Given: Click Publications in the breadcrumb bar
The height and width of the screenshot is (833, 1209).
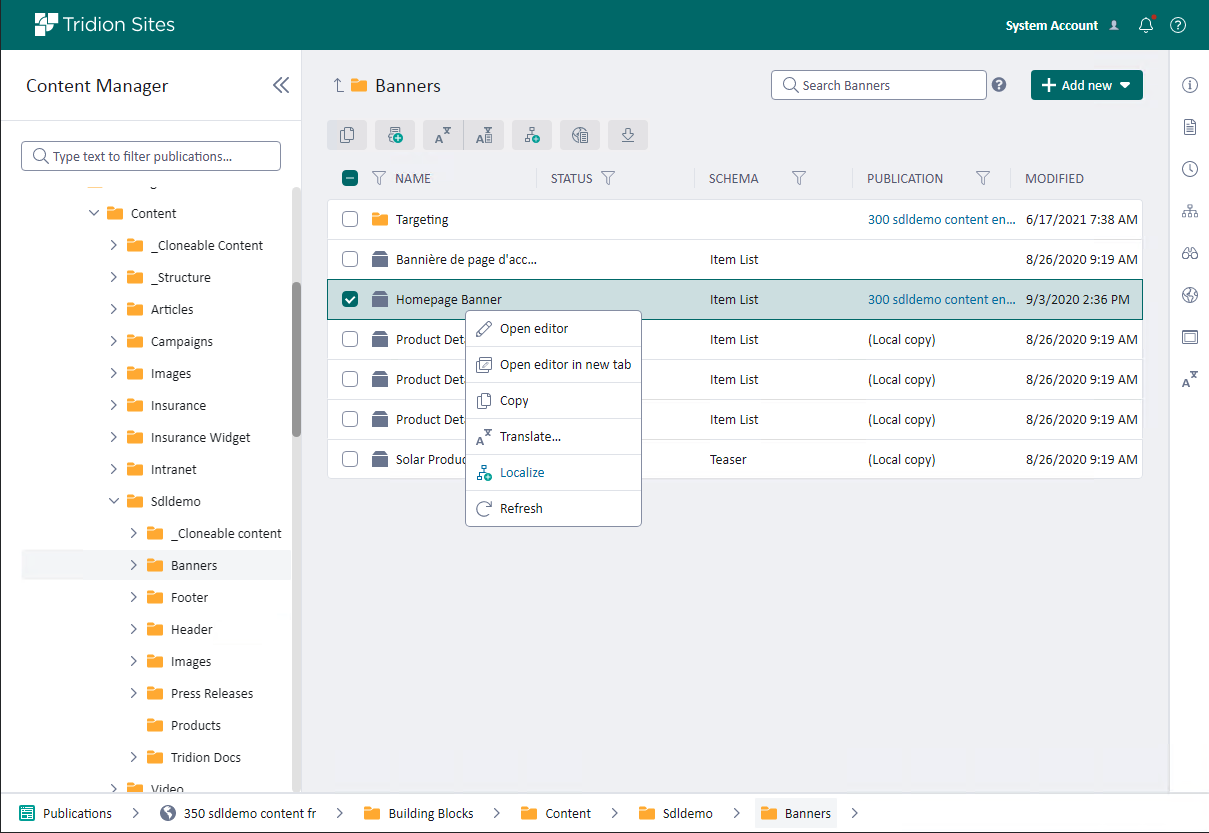Looking at the screenshot, I should (x=77, y=813).
